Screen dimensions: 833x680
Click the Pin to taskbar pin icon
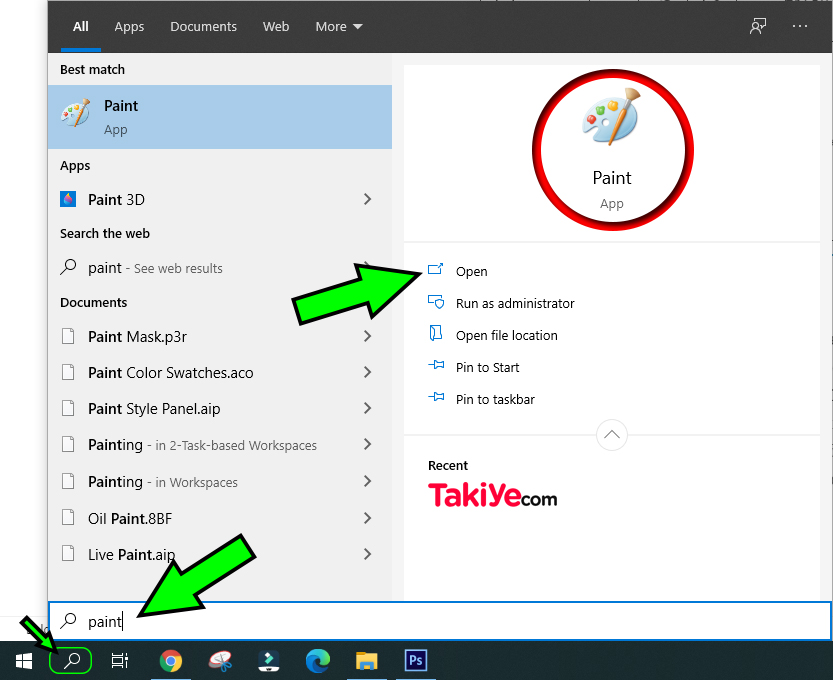436,397
